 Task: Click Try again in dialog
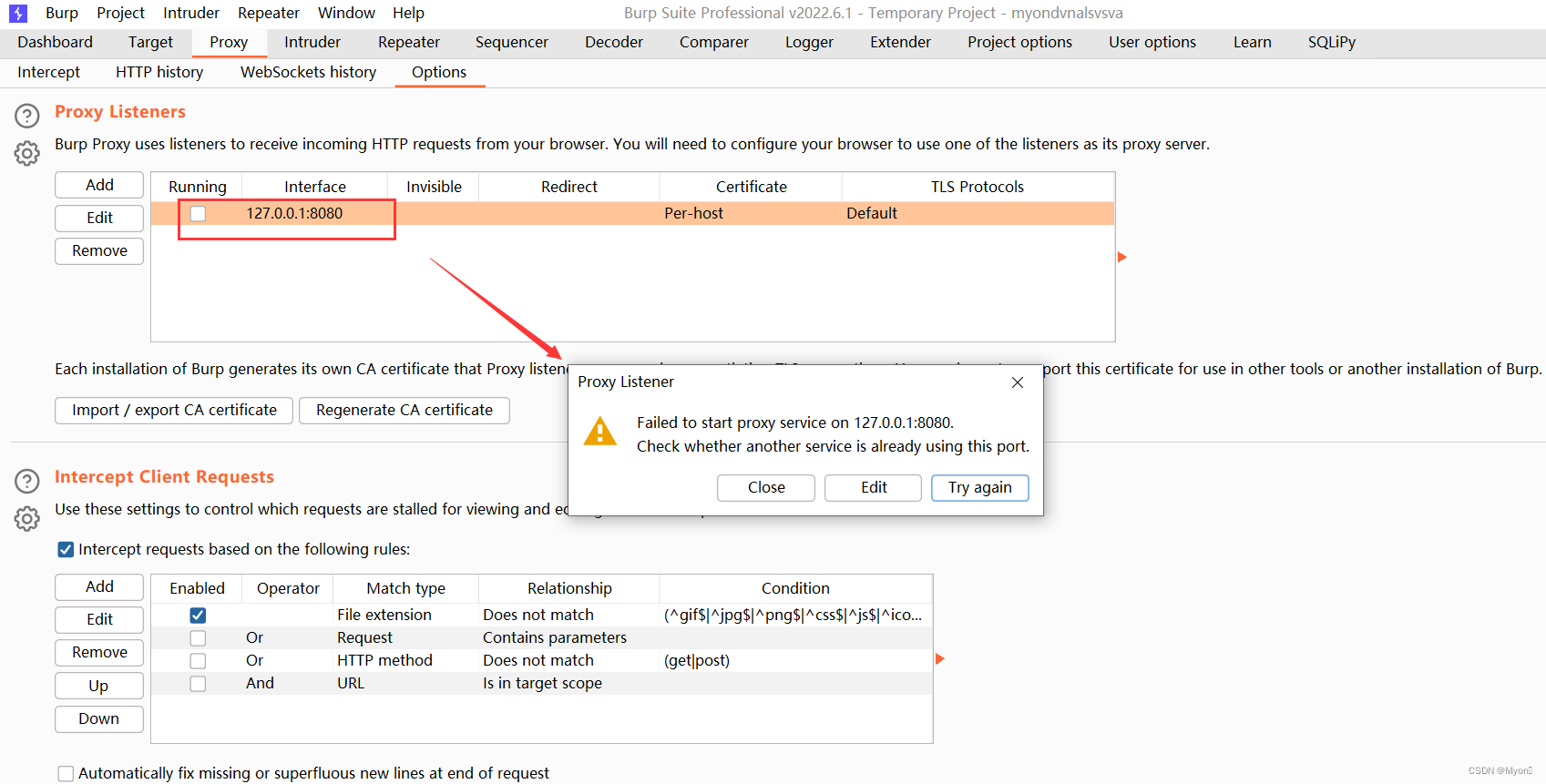pyautogui.click(x=980, y=487)
